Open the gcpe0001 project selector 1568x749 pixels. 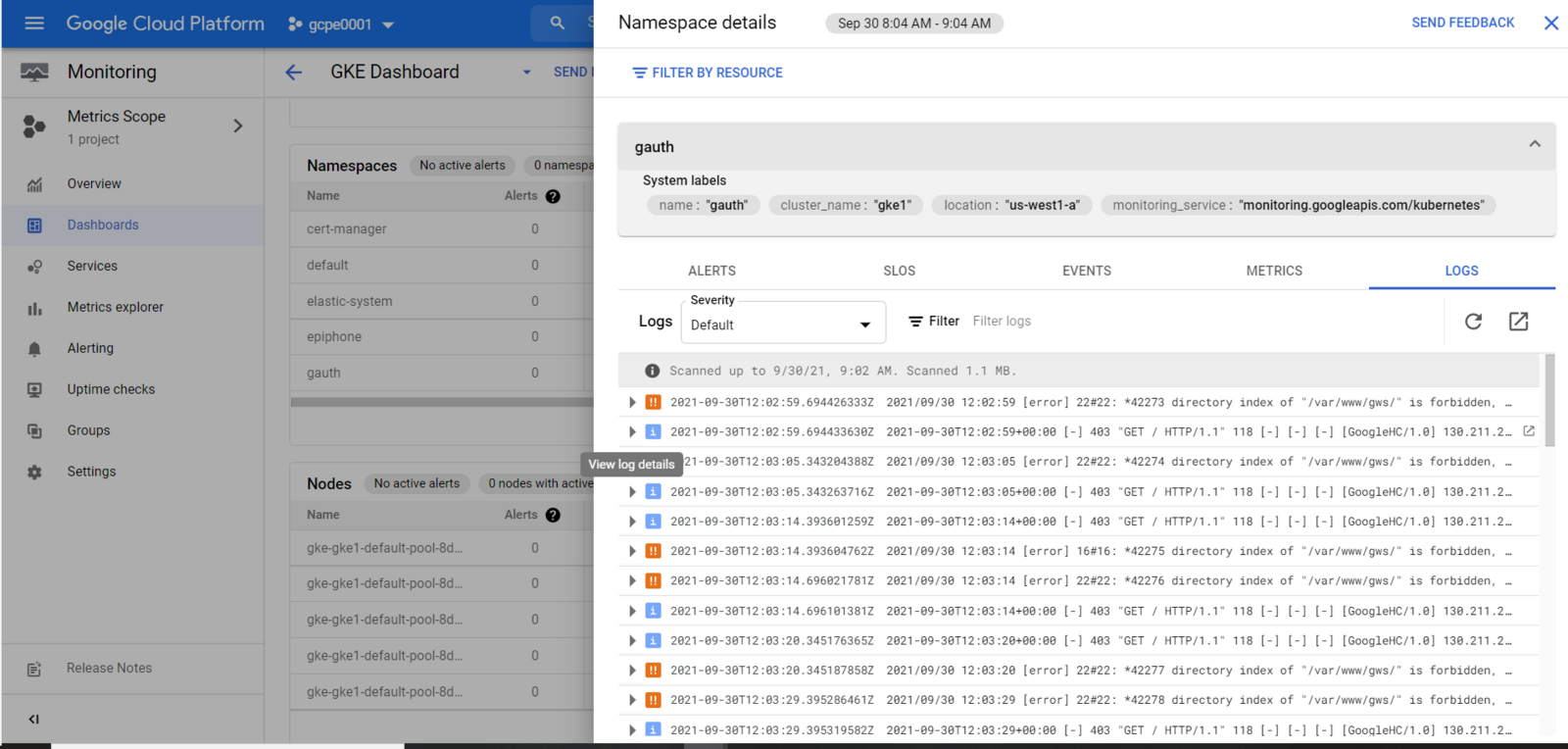coord(340,24)
